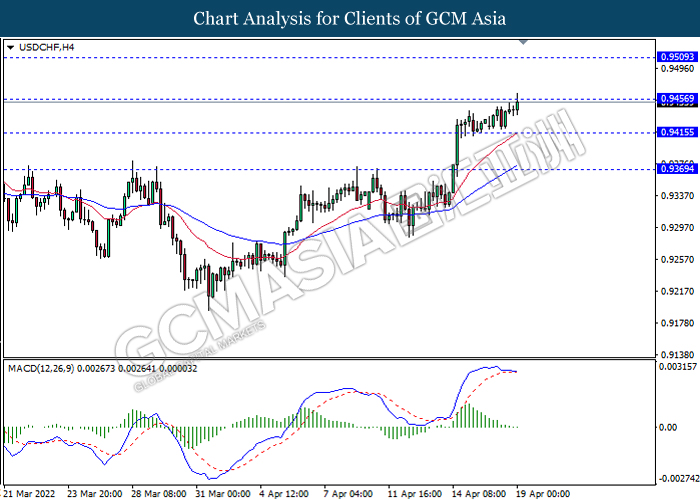Viewport: 700px width, 500px height.
Task: Click the 0.94960 price axis value
Action: click(x=678, y=68)
